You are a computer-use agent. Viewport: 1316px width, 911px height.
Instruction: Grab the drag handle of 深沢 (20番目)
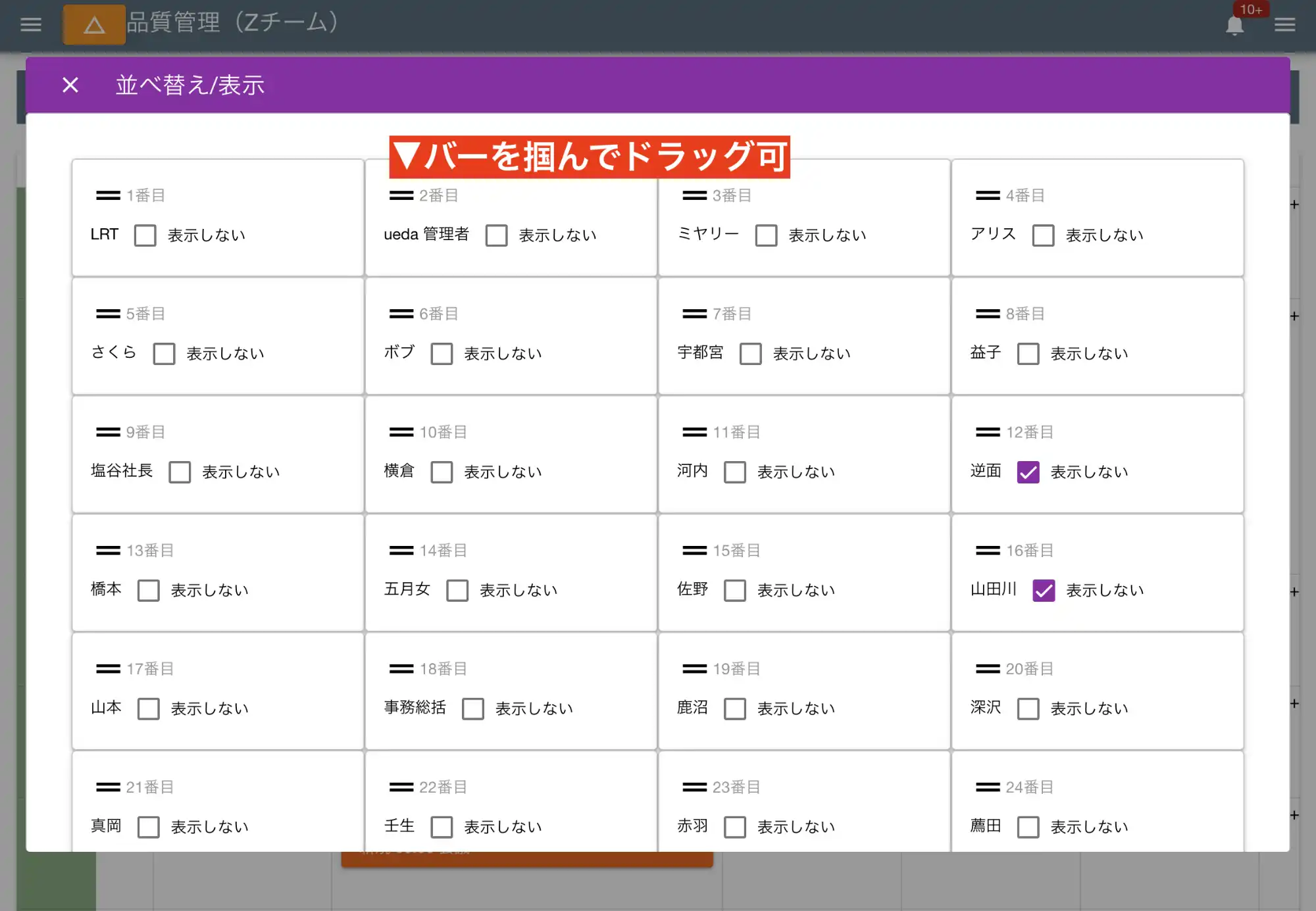987,668
